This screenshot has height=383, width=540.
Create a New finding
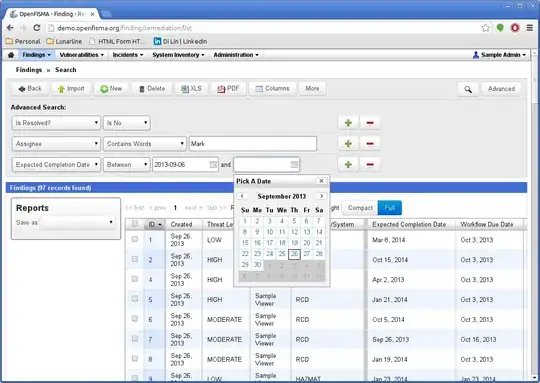(111, 89)
